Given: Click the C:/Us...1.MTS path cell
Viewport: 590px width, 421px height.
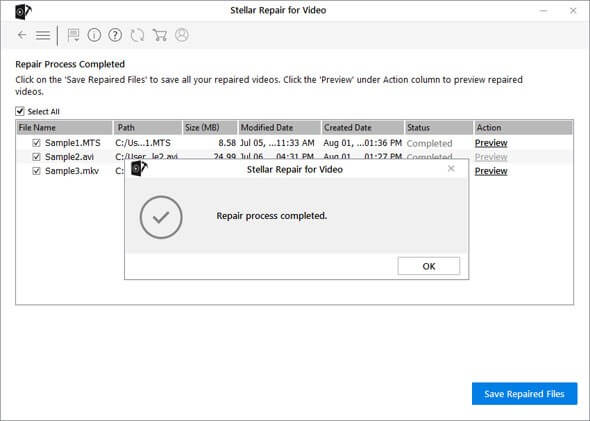Looking at the screenshot, I should 143,143.
